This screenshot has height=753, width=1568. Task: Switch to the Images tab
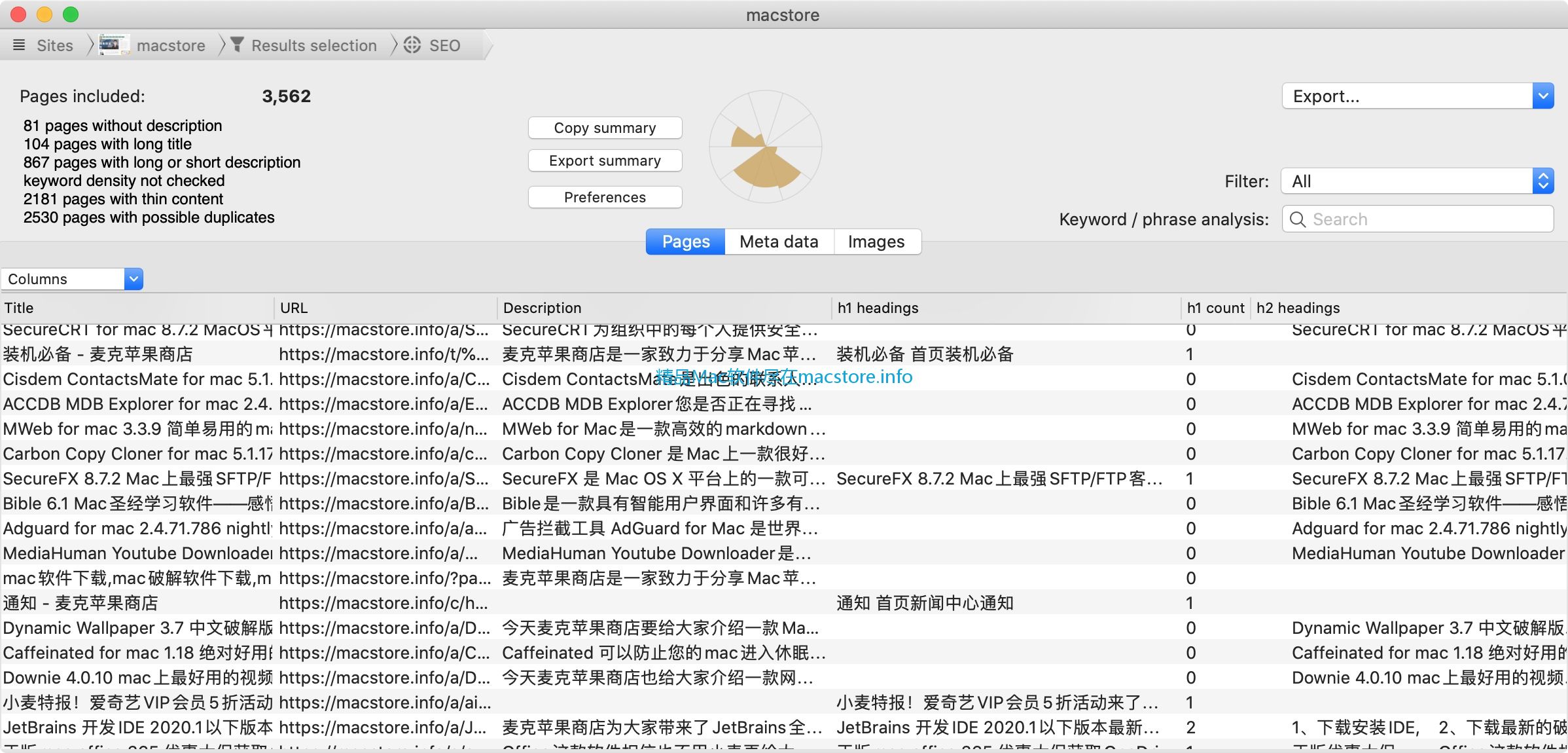[876, 242]
